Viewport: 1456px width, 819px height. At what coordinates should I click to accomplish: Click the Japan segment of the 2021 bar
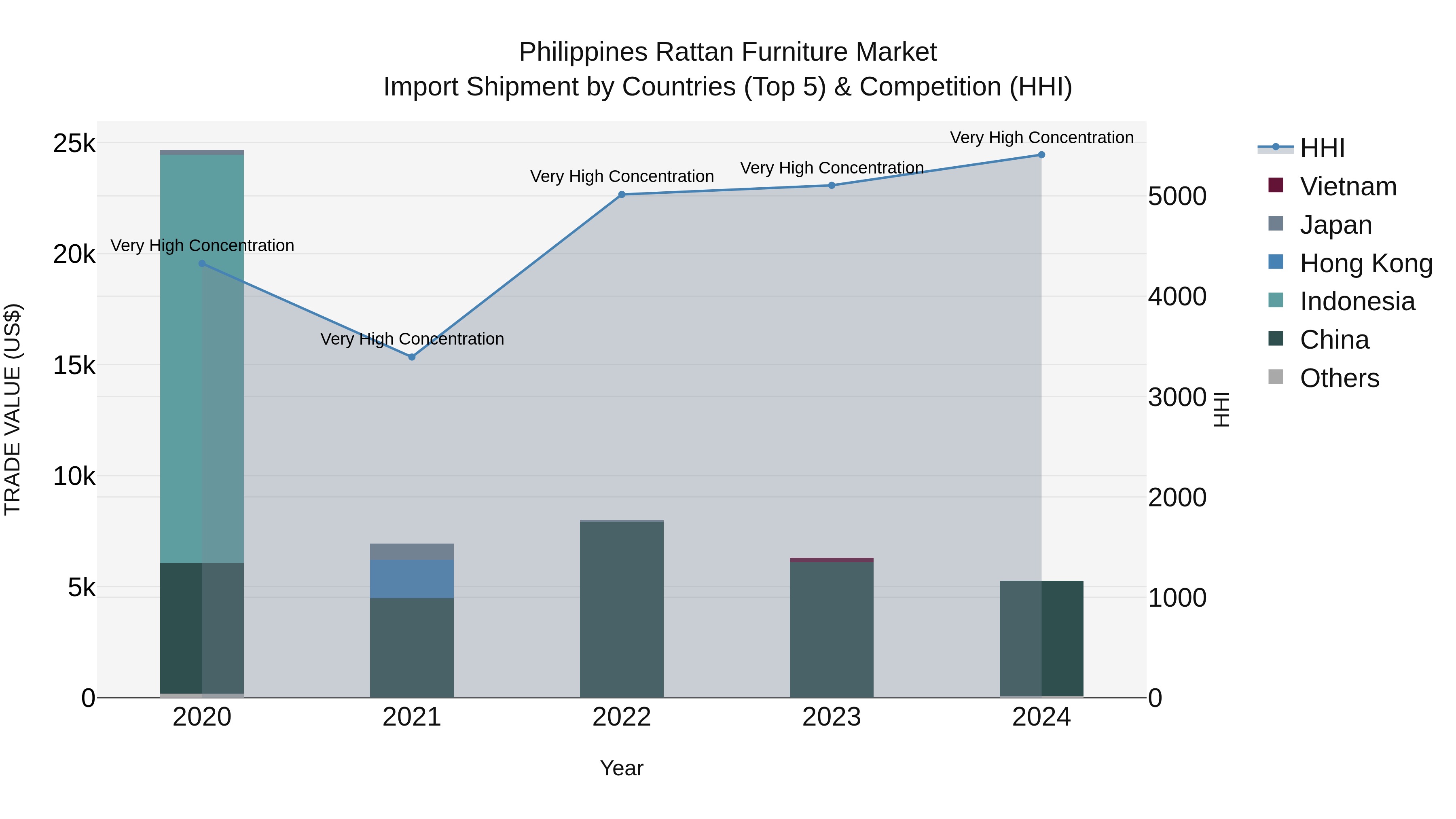coord(412,552)
